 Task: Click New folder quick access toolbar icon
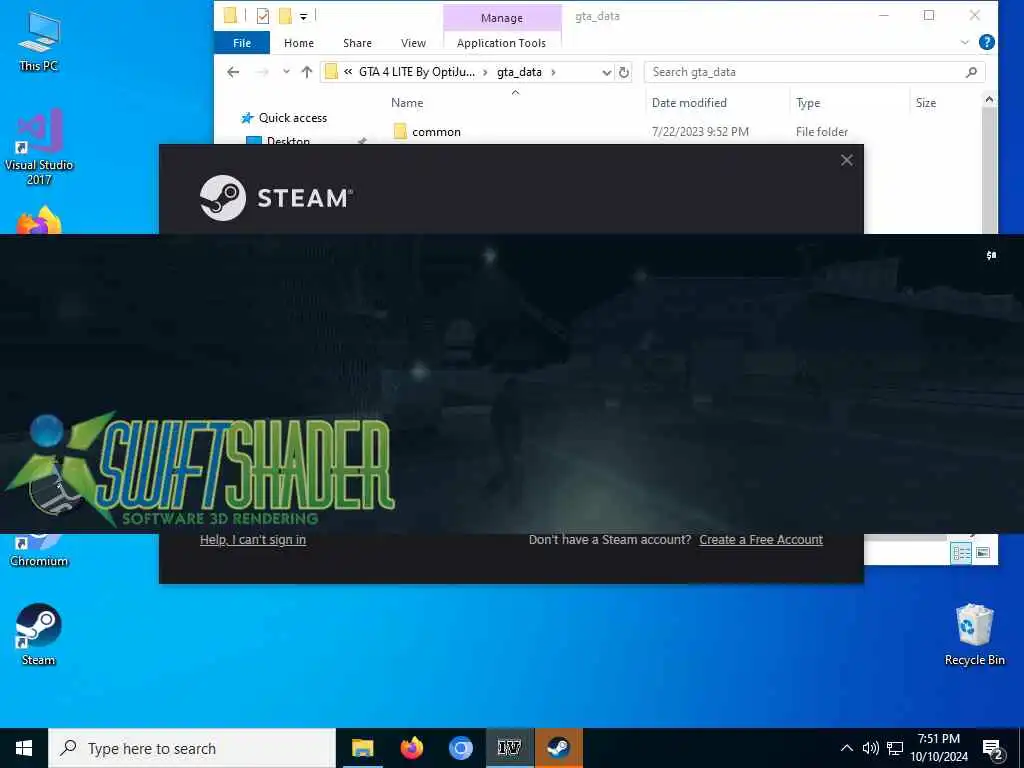click(285, 16)
